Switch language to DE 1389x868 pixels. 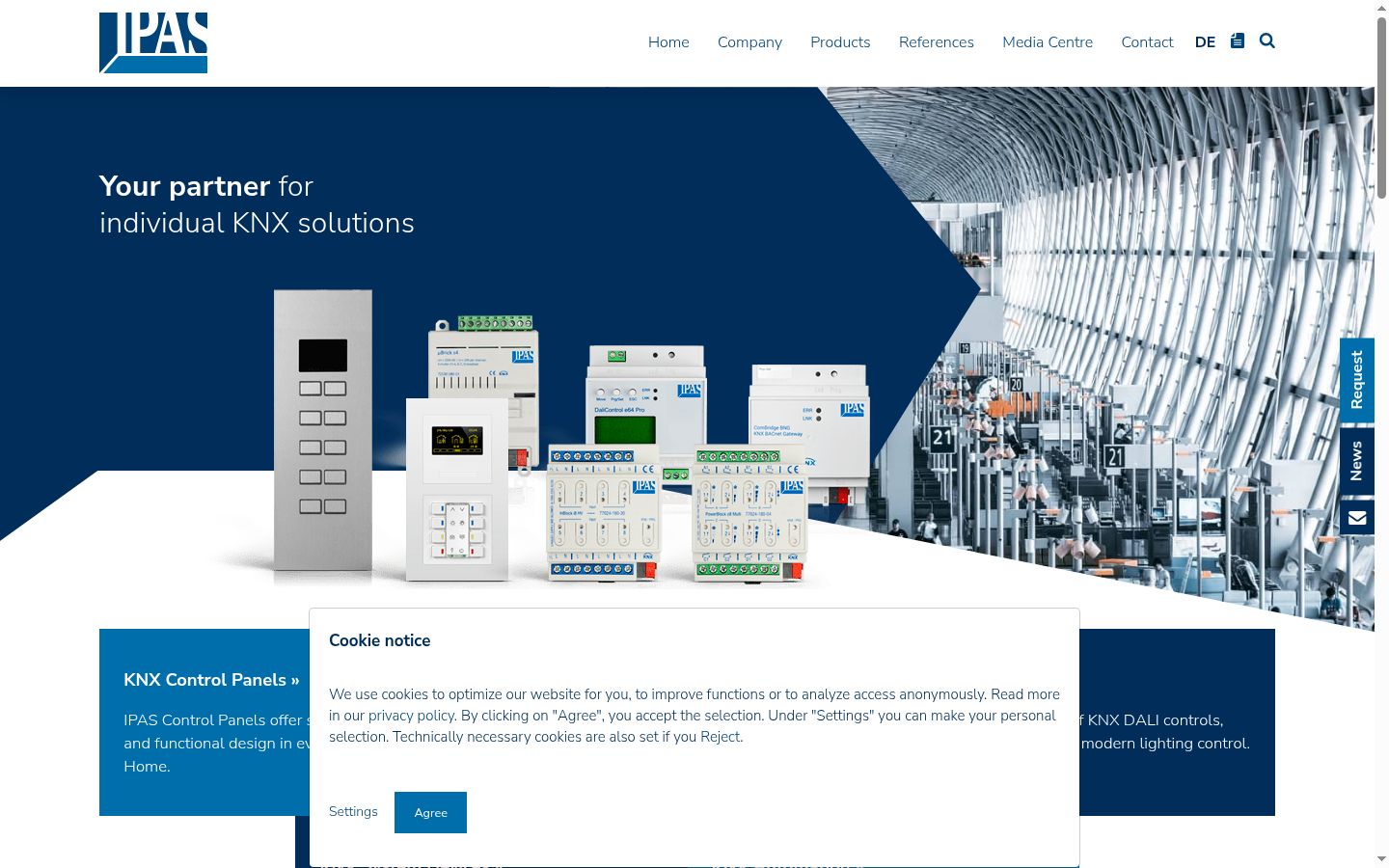[1205, 42]
